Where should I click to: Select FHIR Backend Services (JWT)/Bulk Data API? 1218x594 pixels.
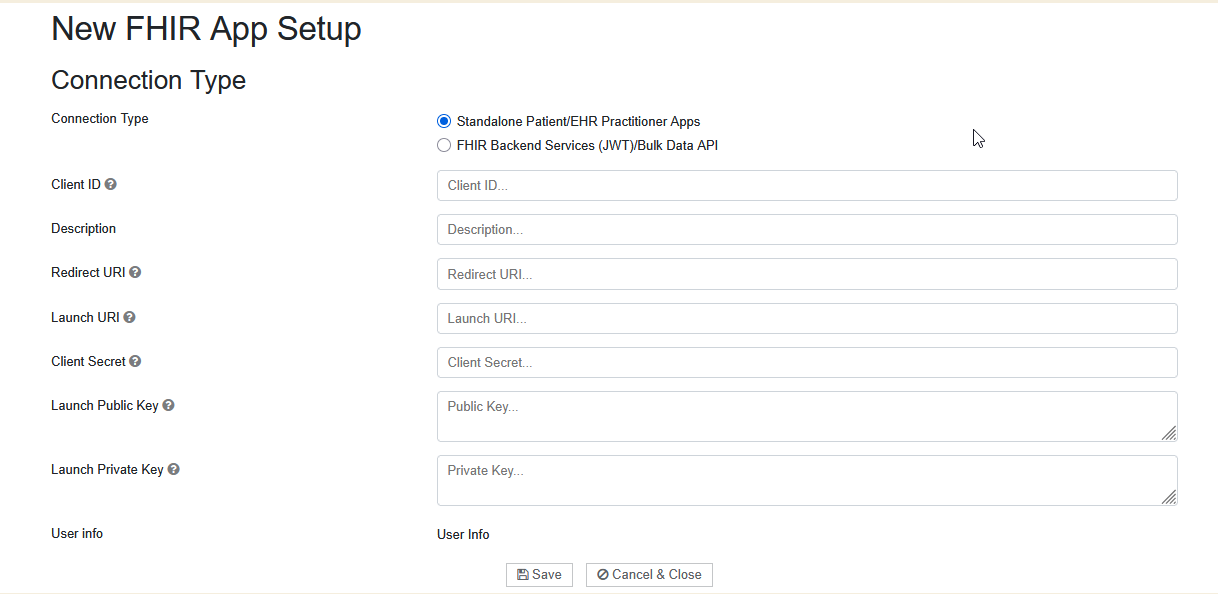tap(444, 145)
